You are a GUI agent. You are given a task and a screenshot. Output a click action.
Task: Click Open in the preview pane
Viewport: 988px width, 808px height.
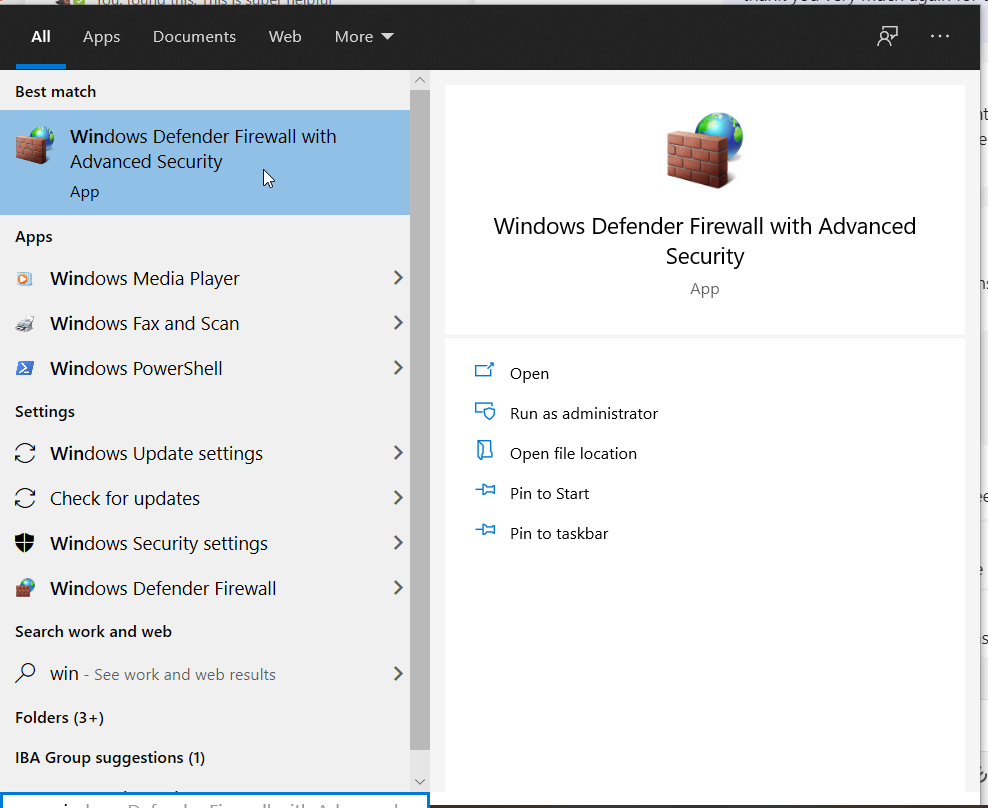click(x=529, y=374)
